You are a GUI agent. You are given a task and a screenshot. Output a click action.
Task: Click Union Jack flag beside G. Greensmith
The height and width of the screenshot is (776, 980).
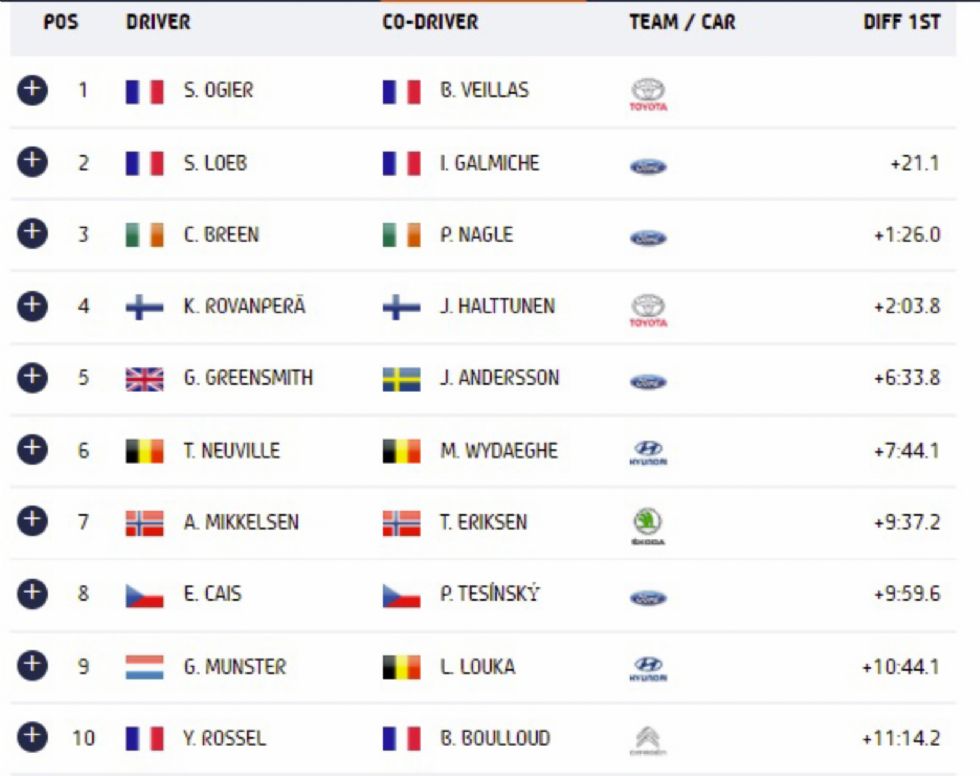point(144,379)
